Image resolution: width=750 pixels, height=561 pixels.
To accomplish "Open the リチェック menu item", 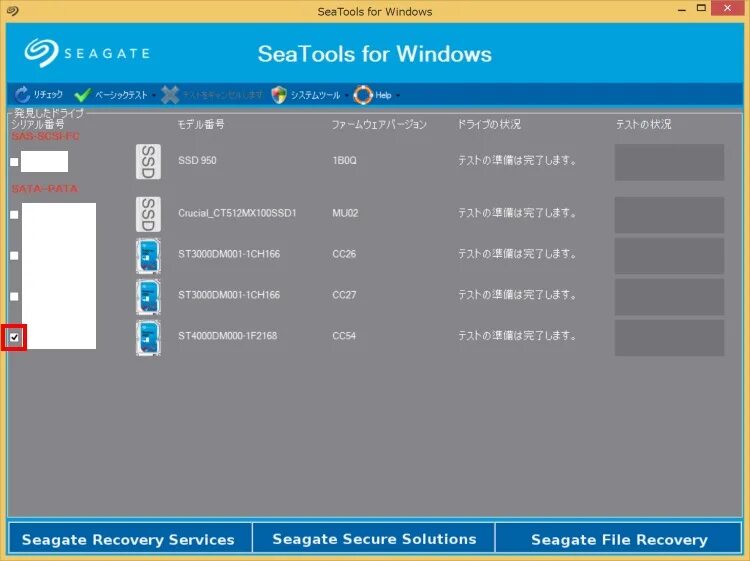I will coord(48,95).
